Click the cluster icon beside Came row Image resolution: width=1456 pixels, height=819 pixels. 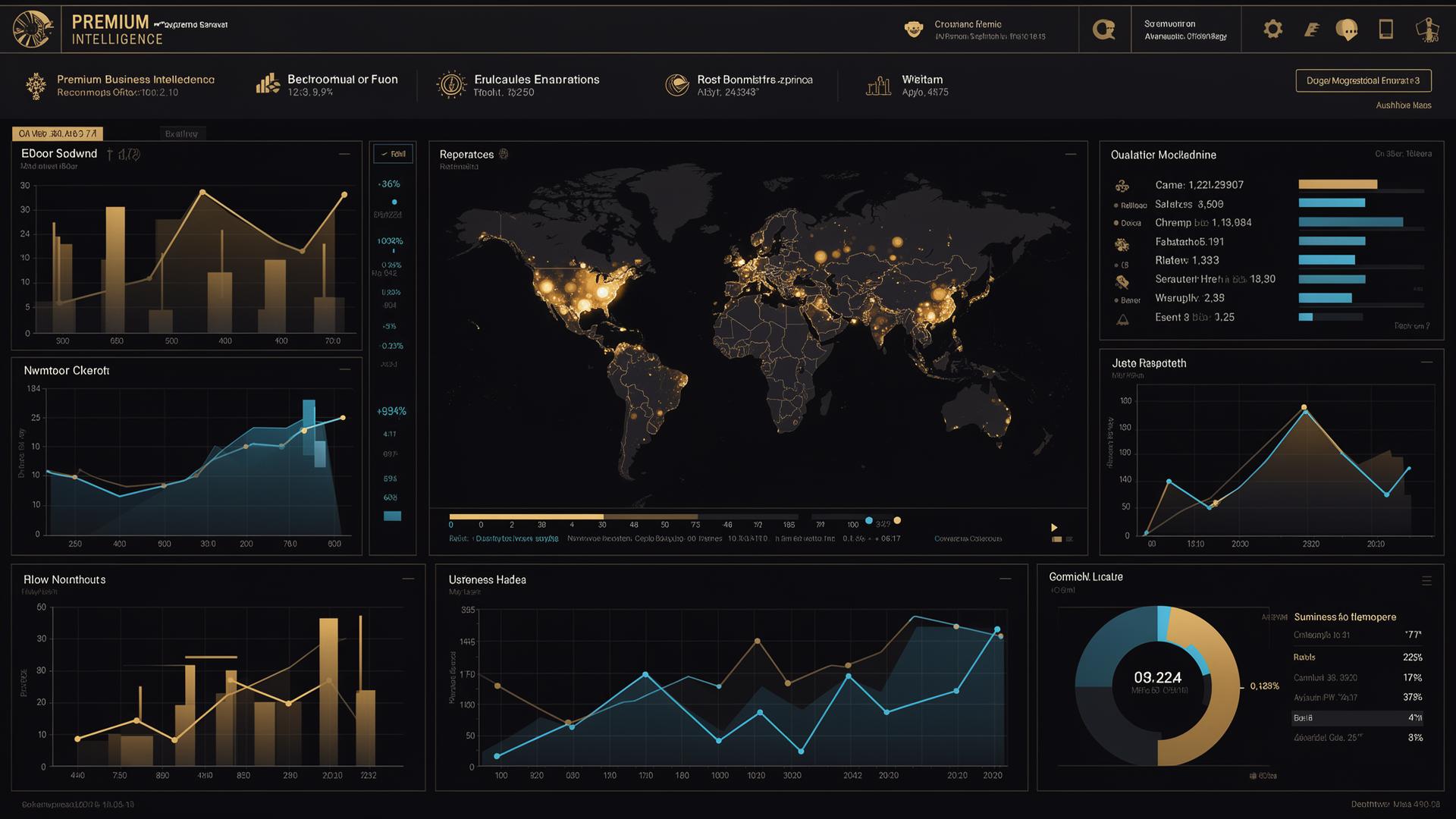click(1122, 186)
